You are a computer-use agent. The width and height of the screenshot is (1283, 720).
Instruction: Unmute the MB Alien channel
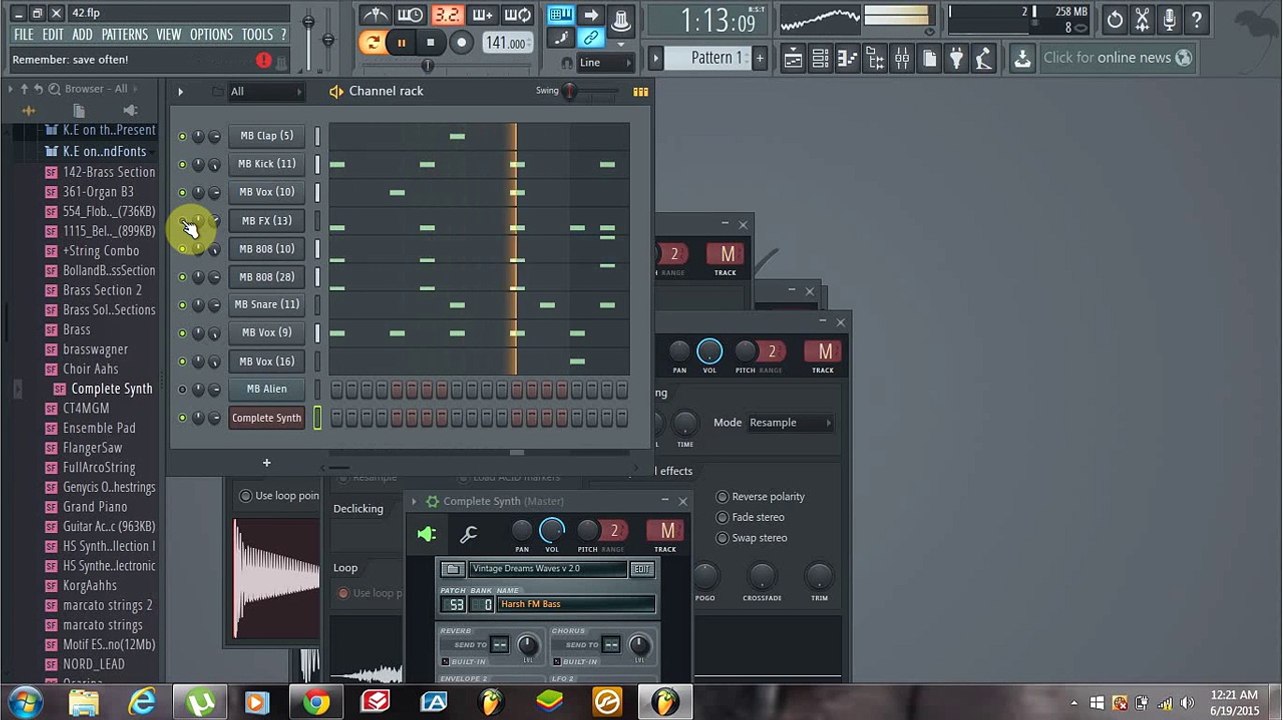click(182, 389)
